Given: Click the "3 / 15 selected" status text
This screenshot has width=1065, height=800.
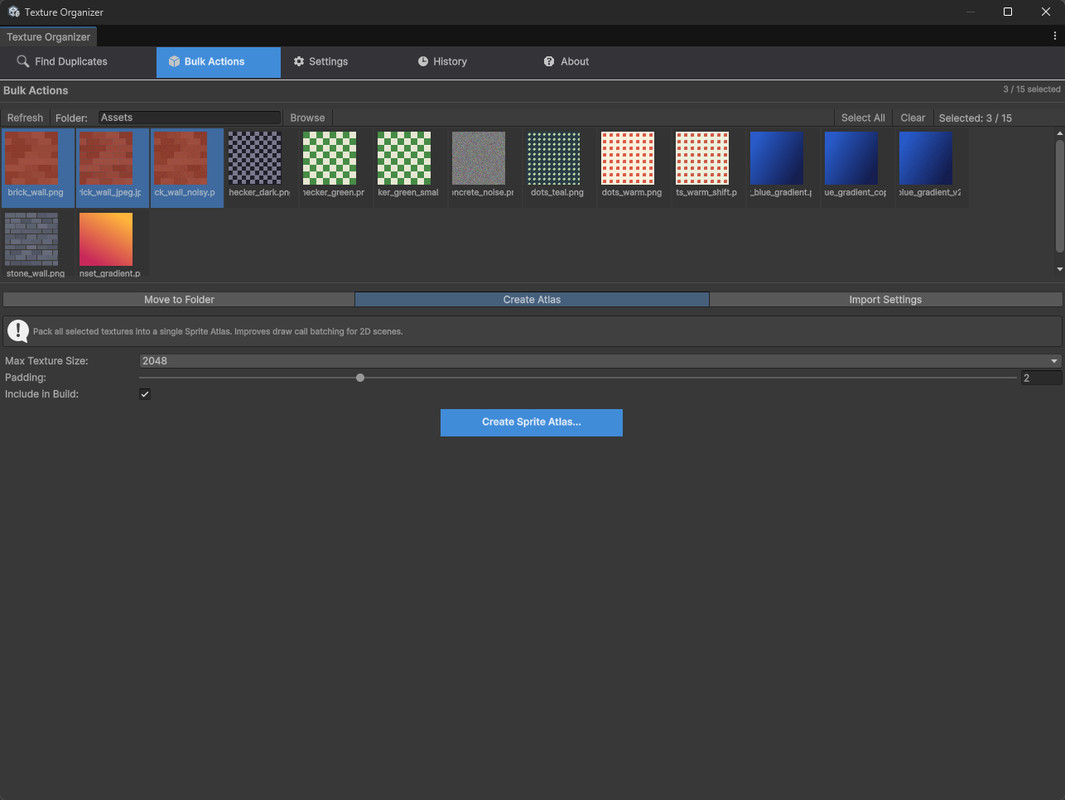Looking at the screenshot, I should pyautogui.click(x=1031, y=90).
